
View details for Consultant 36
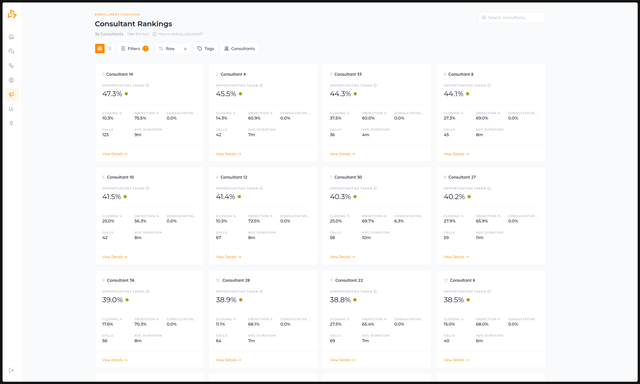click(x=115, y=360)
